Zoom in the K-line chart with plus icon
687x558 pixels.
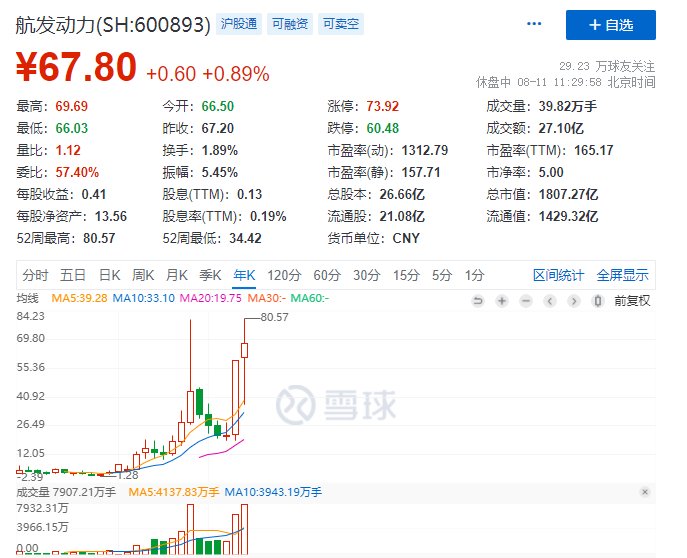click(x=502, y=301)
